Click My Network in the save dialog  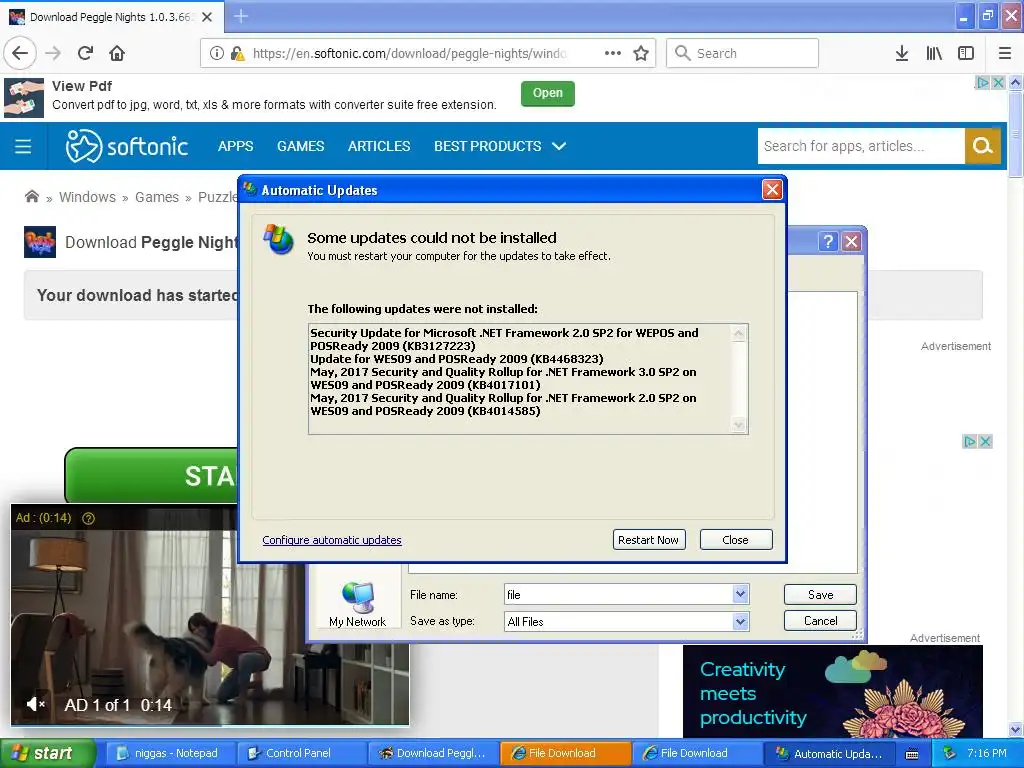(357, 604)
